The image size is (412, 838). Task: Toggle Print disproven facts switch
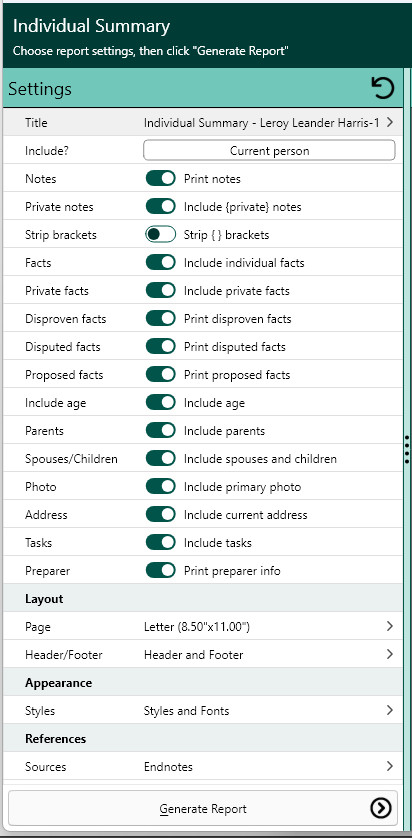[x=160, y=319]
